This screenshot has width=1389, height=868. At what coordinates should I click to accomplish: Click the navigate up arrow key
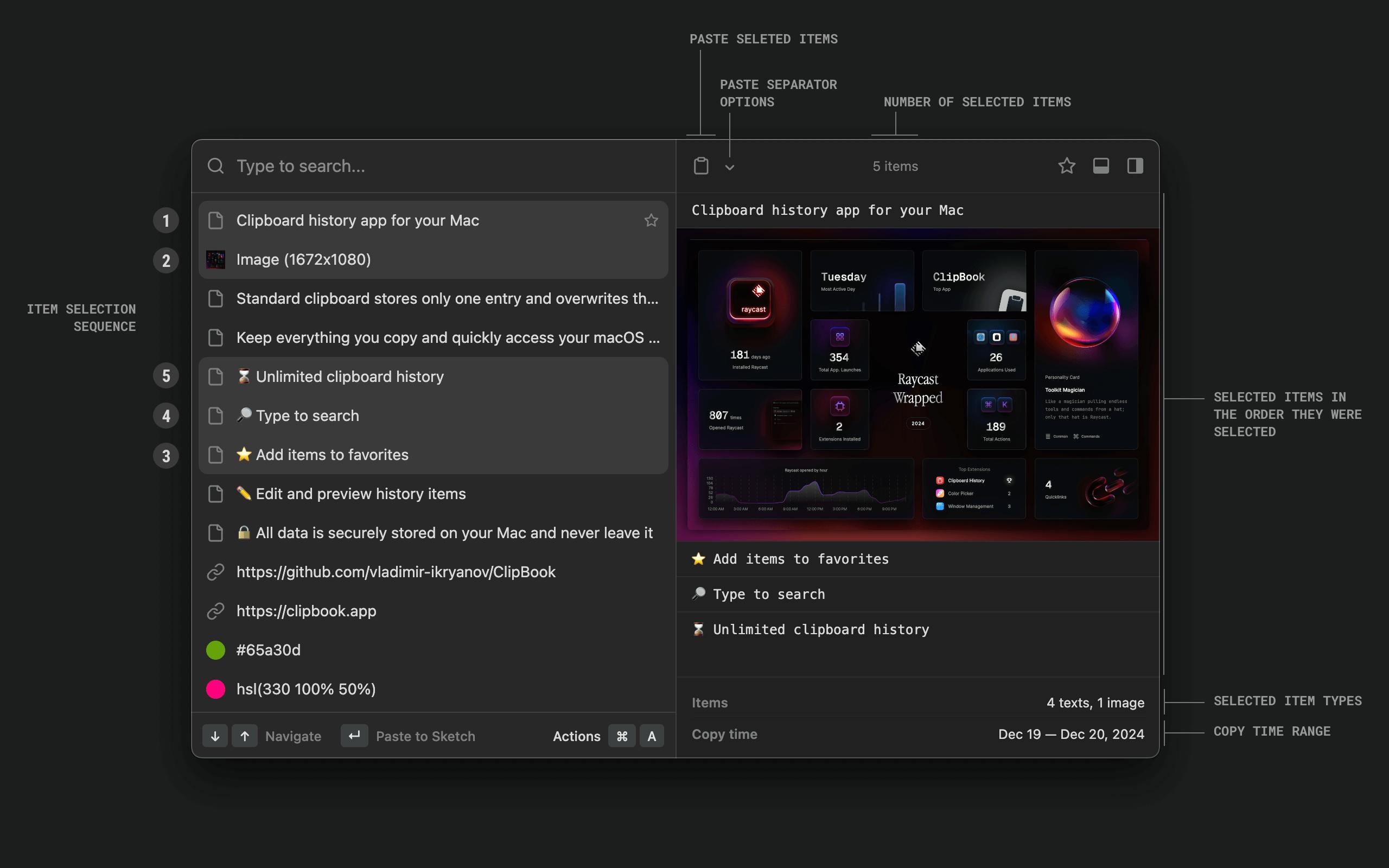point(245,736)
